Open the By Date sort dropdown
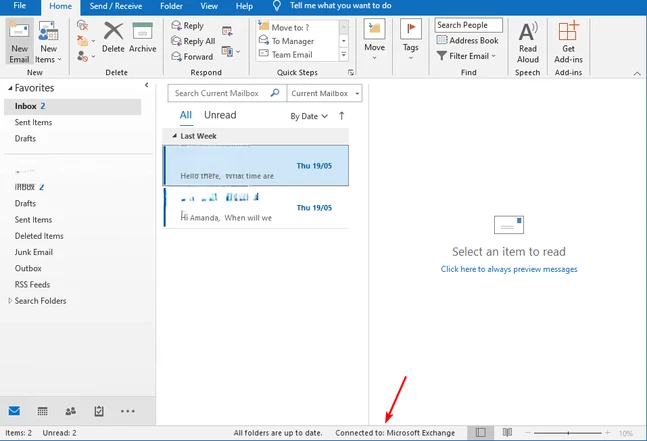The image size is (647, 441). (309, 116)
